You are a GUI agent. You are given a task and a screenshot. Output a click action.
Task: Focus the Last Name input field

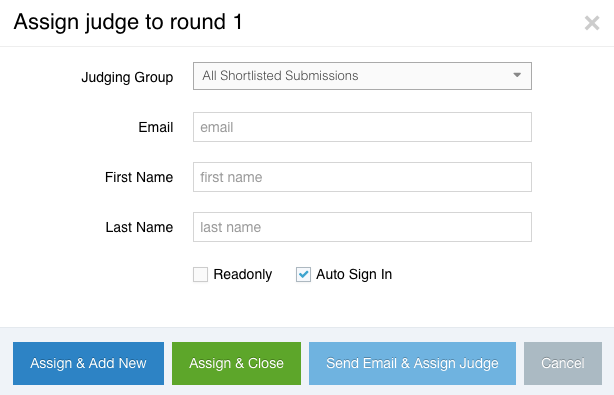pos(362,227)
